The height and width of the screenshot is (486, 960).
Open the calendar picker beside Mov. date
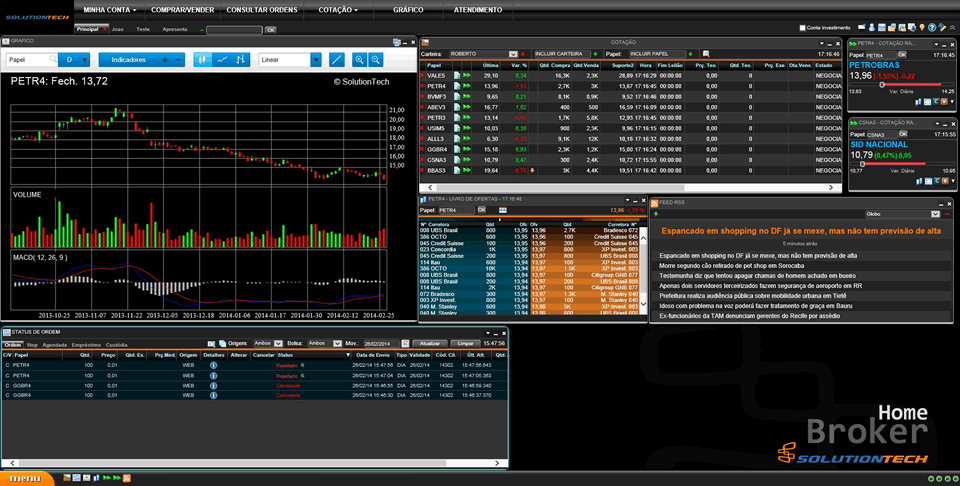[405, 344]
